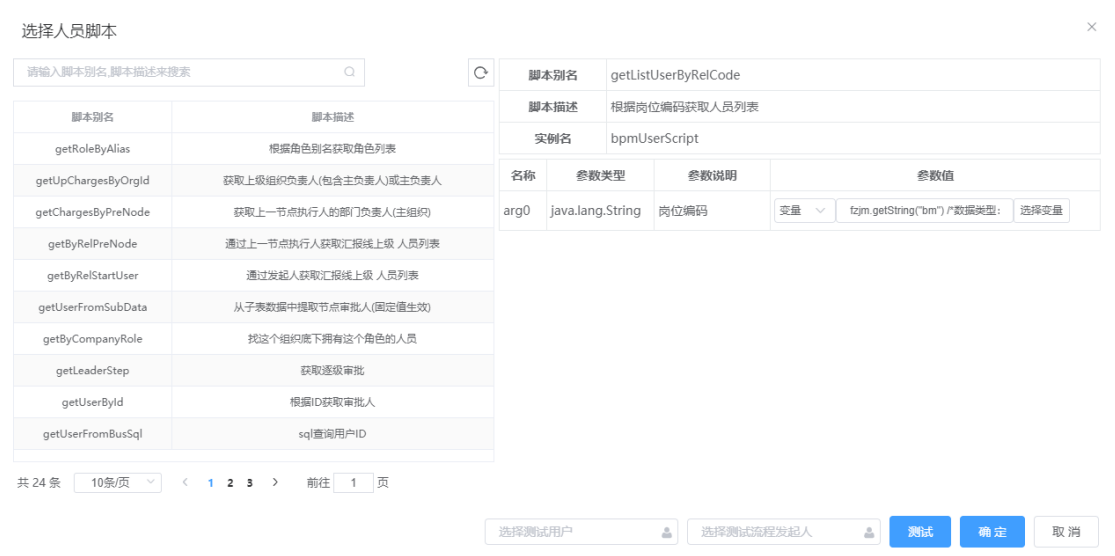Select the getByRelStartUser script row
This screenshot has width=1115, height=556.
[254, 275]
